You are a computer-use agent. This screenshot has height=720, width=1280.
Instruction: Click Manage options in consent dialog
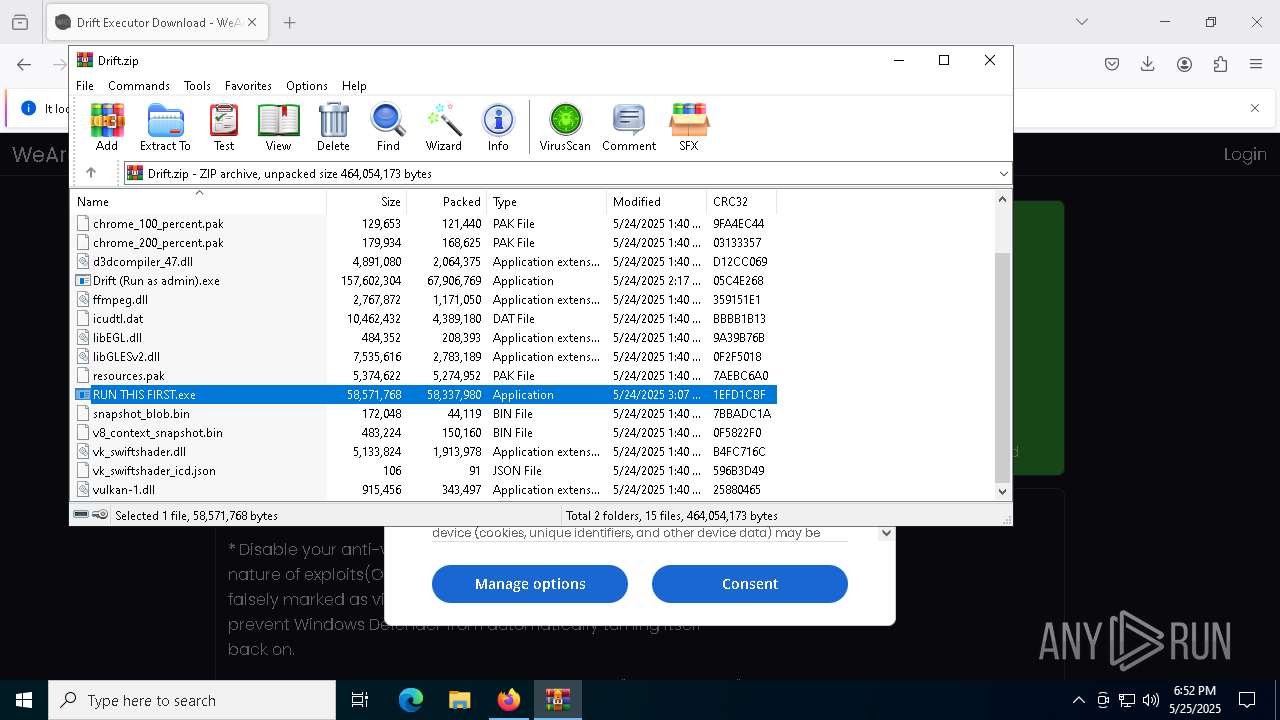(530, 584)
